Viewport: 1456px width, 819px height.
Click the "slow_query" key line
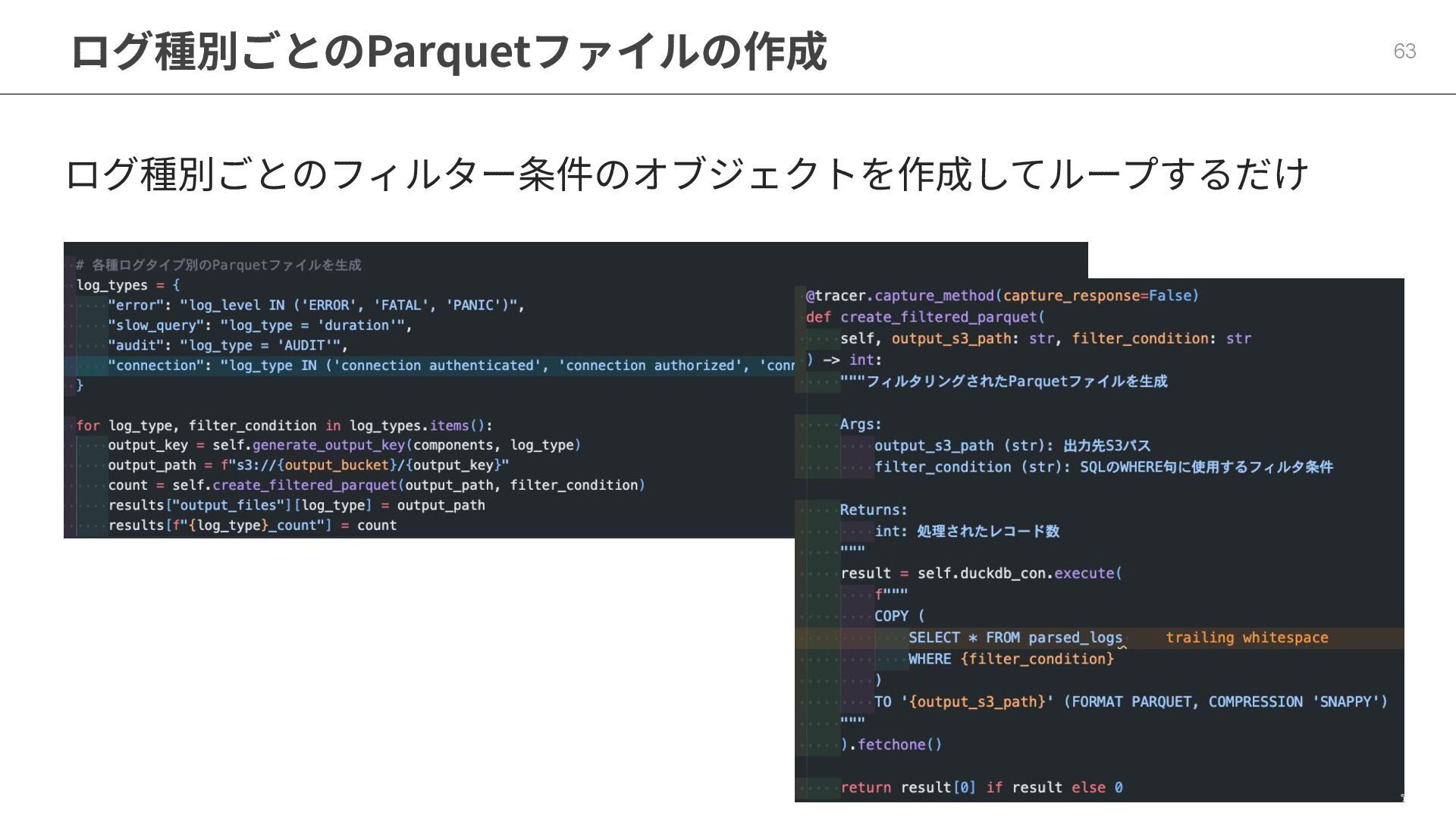coord(156,325)
